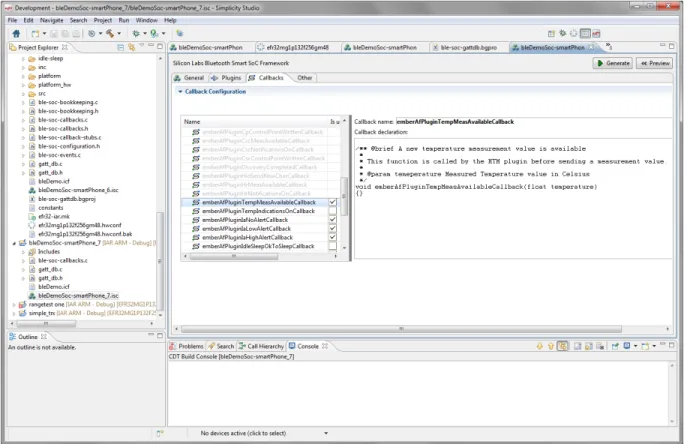Expand the rangetest one project
Image resolution: width=687 pixels, height=444 pixels.
(14, 304)
